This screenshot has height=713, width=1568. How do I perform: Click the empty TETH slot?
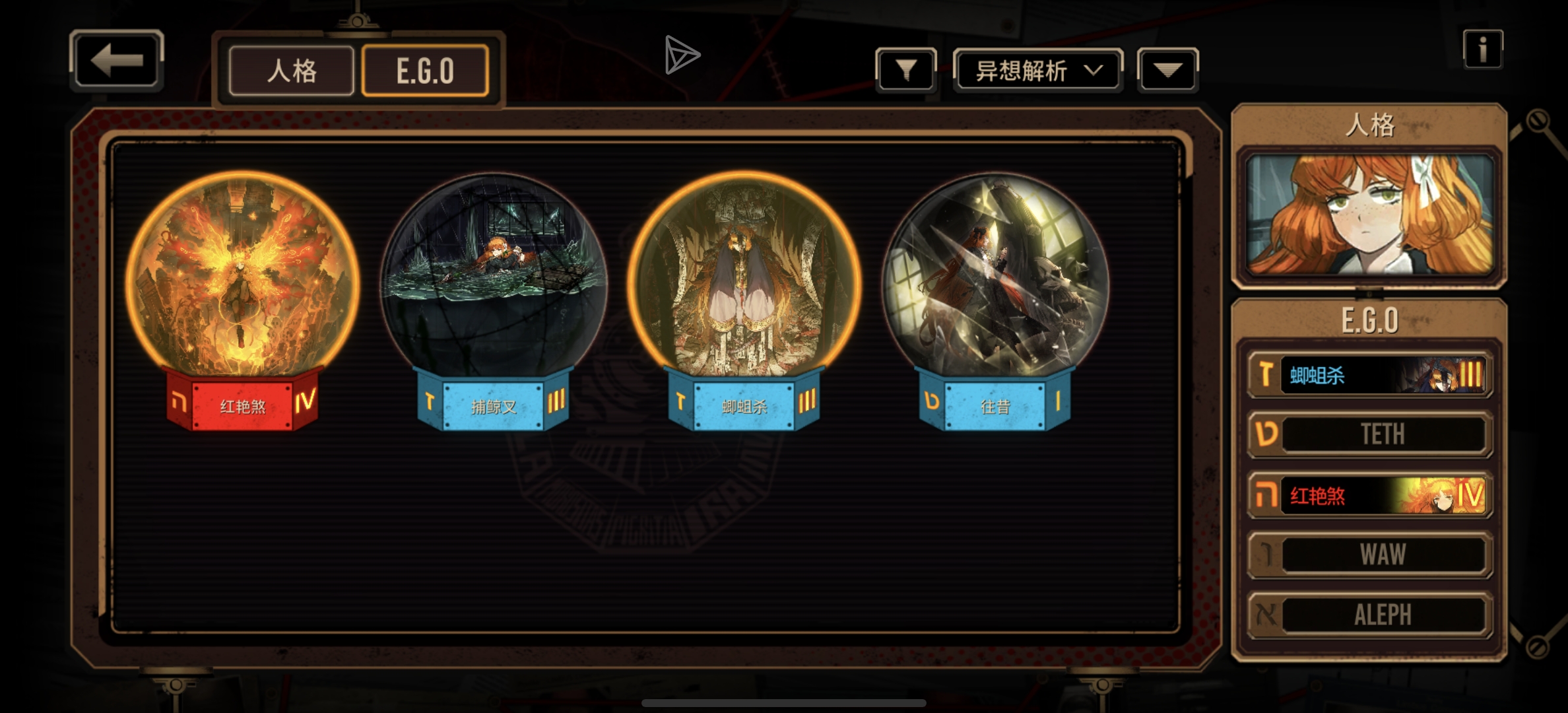tap(1369, 434)
